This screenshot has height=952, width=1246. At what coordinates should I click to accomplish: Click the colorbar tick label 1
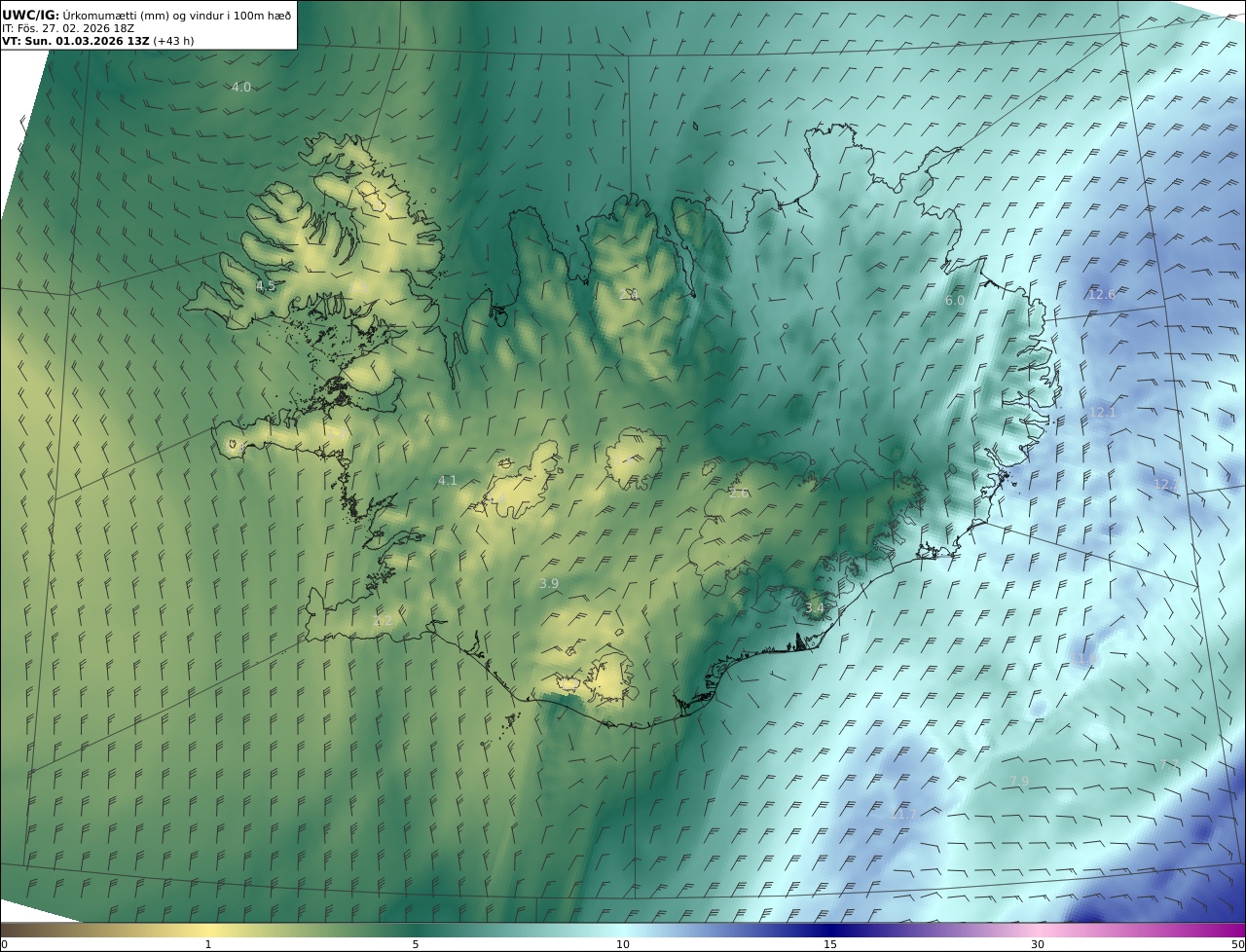[208, 944]
